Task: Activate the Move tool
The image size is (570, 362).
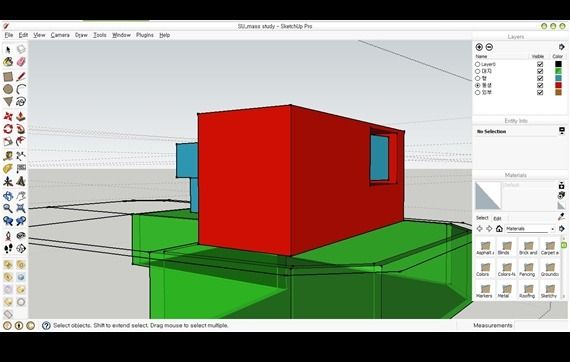Action: click(8, 116)
